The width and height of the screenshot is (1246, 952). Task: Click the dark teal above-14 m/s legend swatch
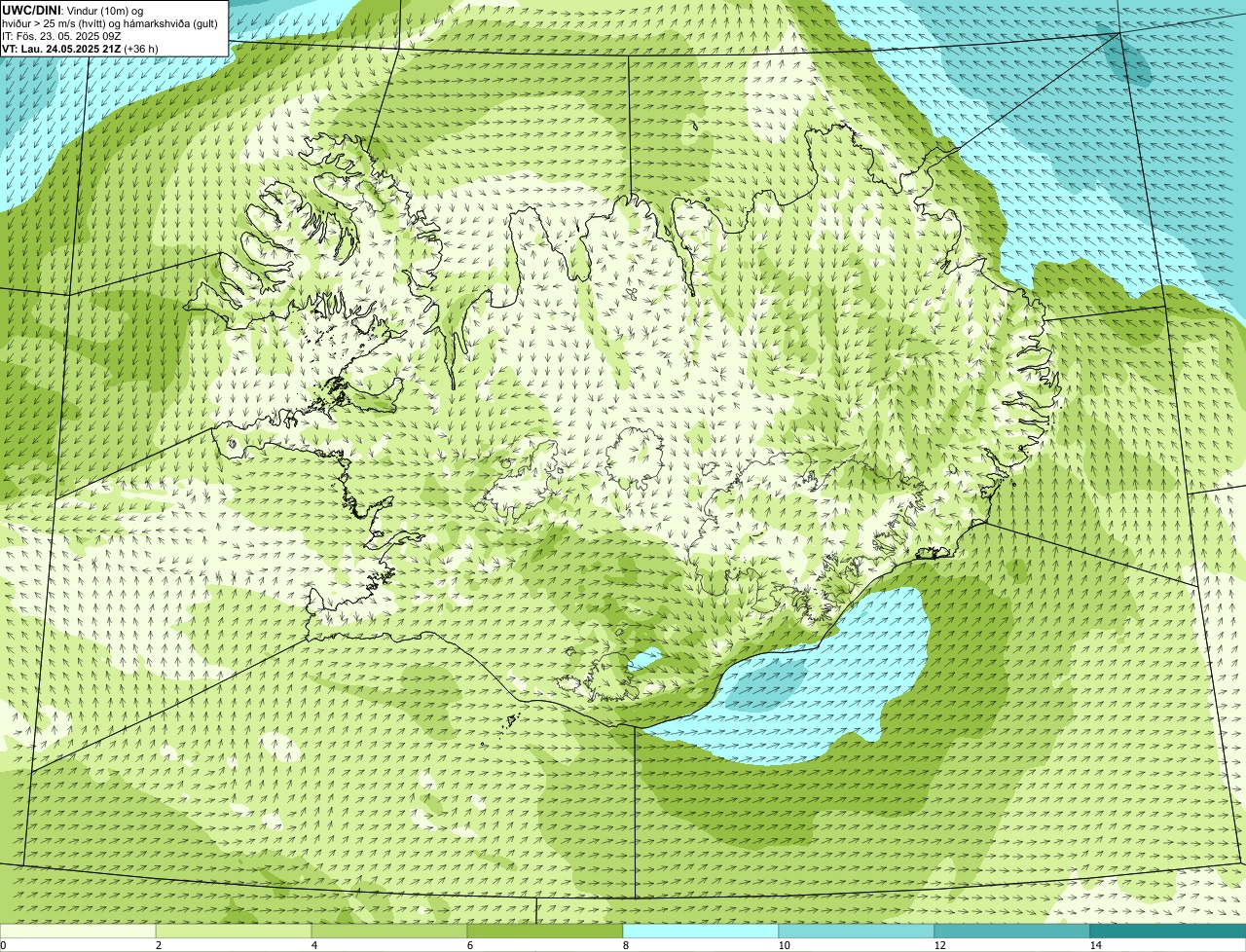[x=1168, y=931]
